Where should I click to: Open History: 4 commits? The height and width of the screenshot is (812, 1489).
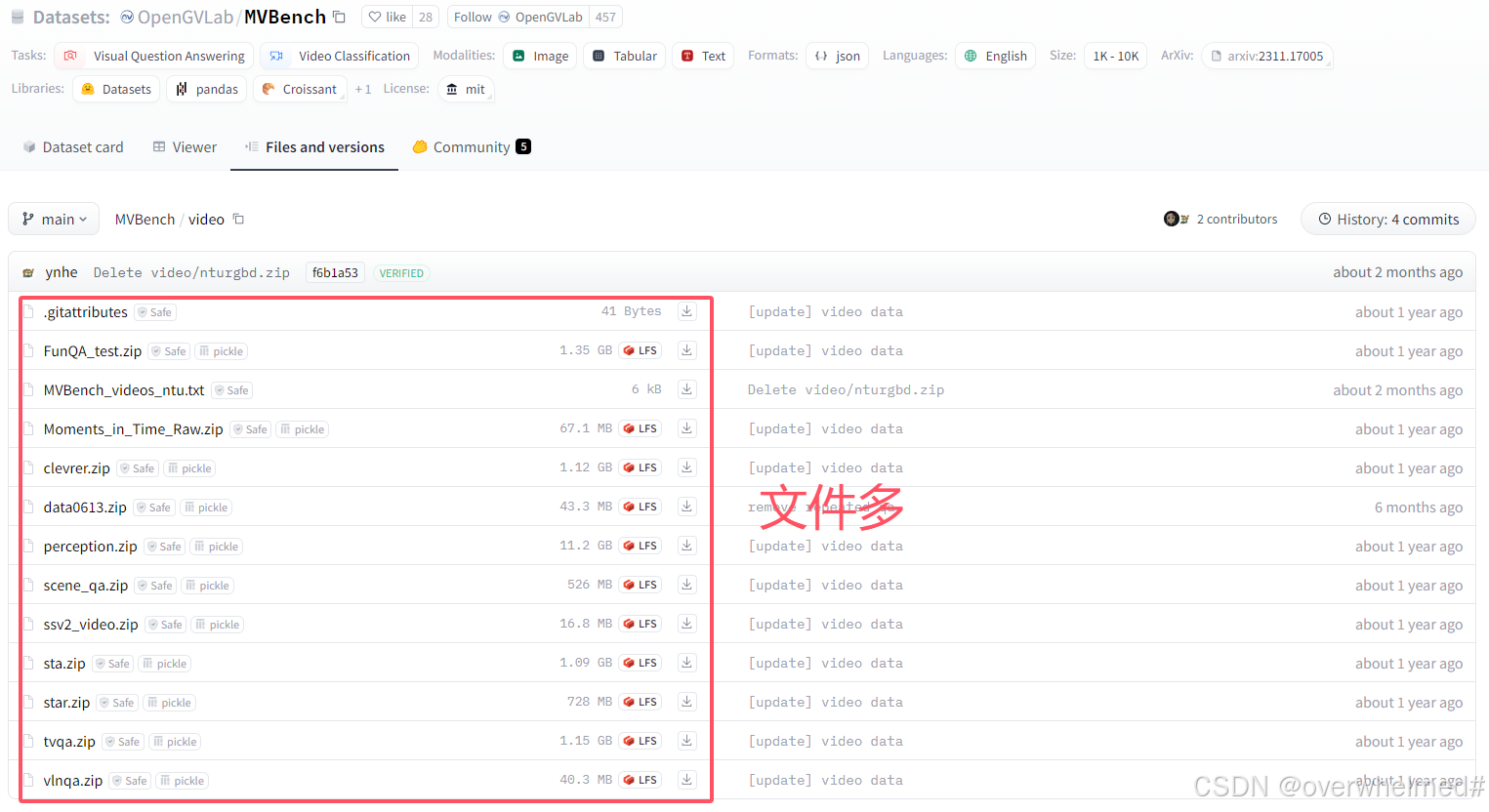point(1388,220)
